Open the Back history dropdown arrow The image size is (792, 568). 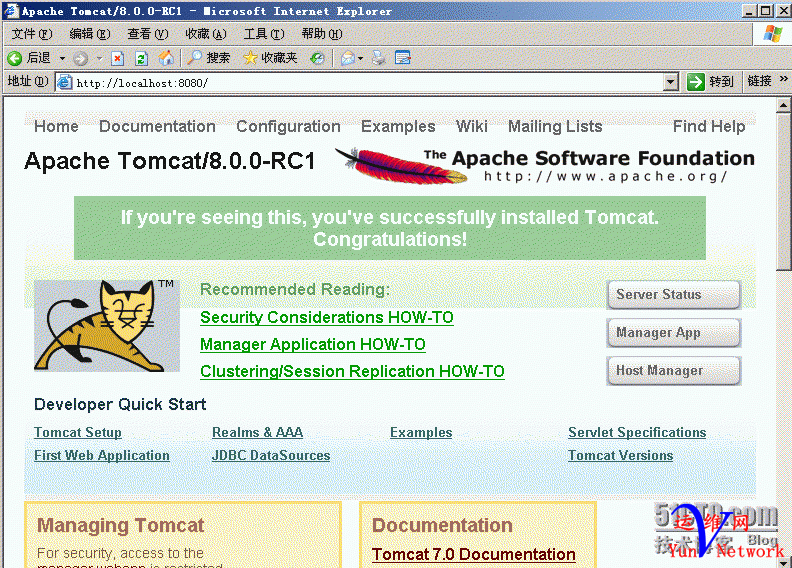pos(62,59)
